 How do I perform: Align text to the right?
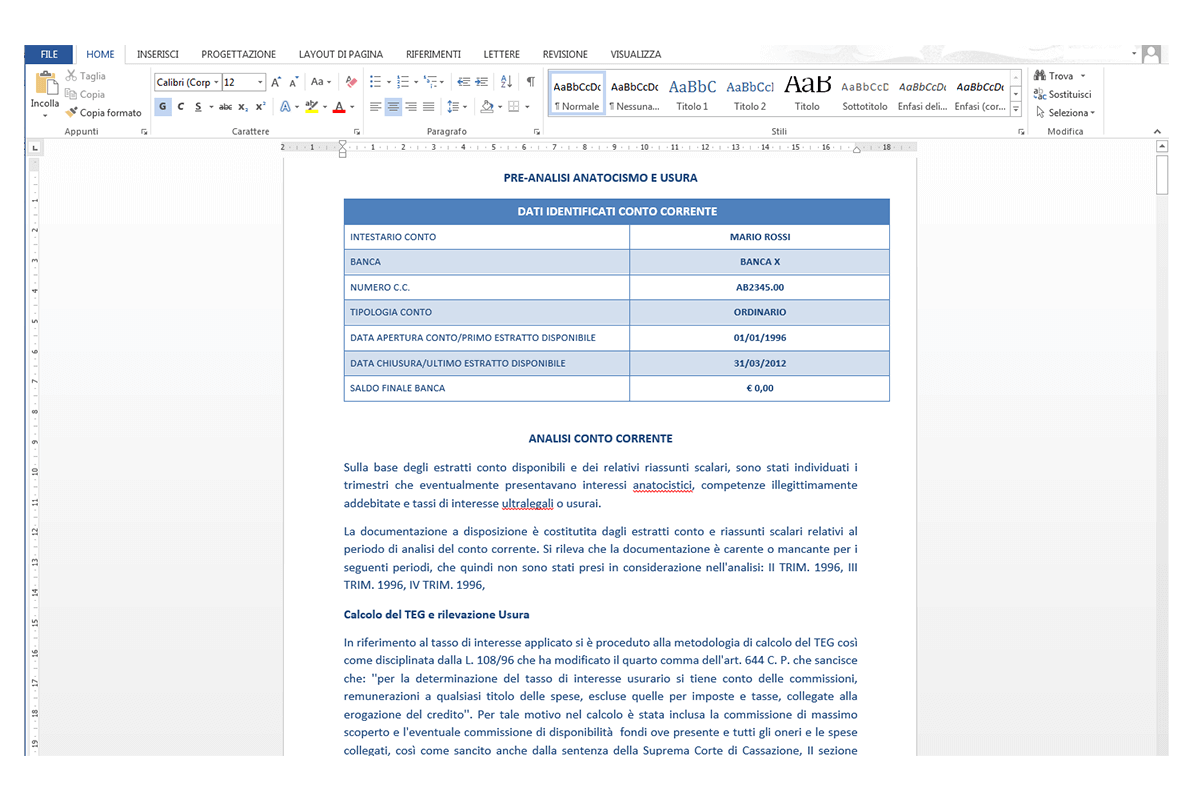pyautogui.click(x=411, y=107)
